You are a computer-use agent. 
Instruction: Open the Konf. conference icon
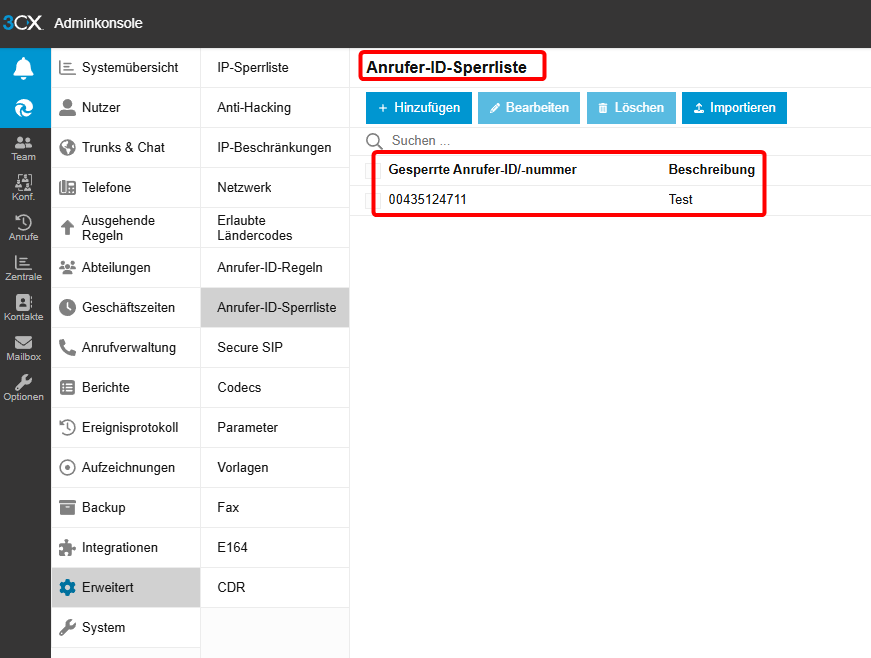24,188
